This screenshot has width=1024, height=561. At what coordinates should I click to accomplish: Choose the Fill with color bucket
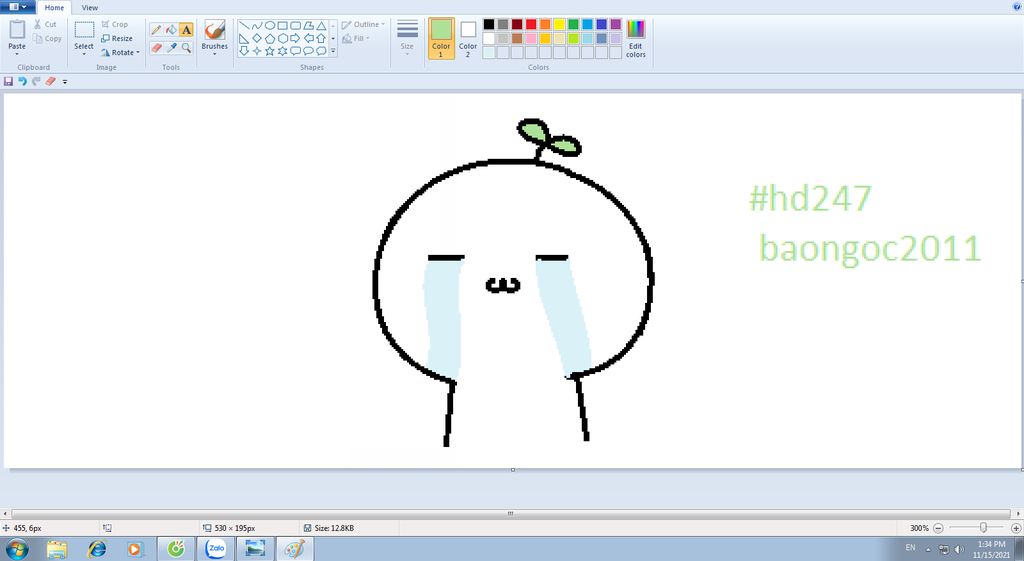pos(171,30)
